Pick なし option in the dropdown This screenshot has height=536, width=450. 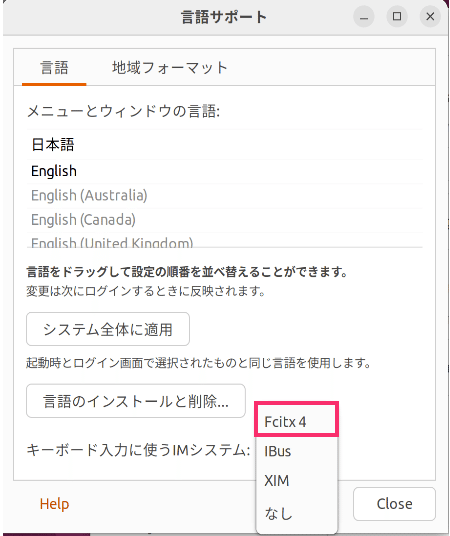296,513
